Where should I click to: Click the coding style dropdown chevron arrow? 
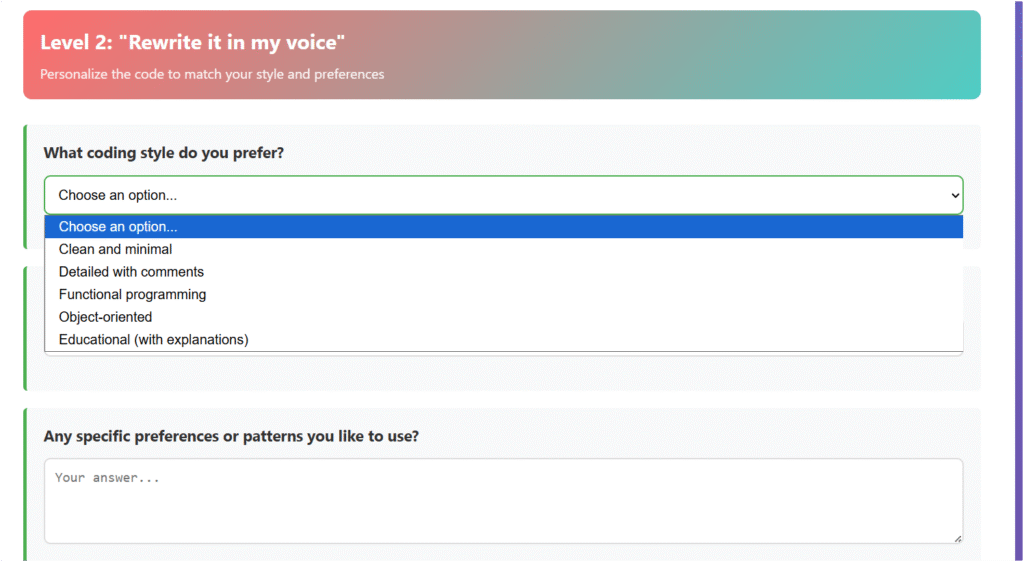pos(953,196)
